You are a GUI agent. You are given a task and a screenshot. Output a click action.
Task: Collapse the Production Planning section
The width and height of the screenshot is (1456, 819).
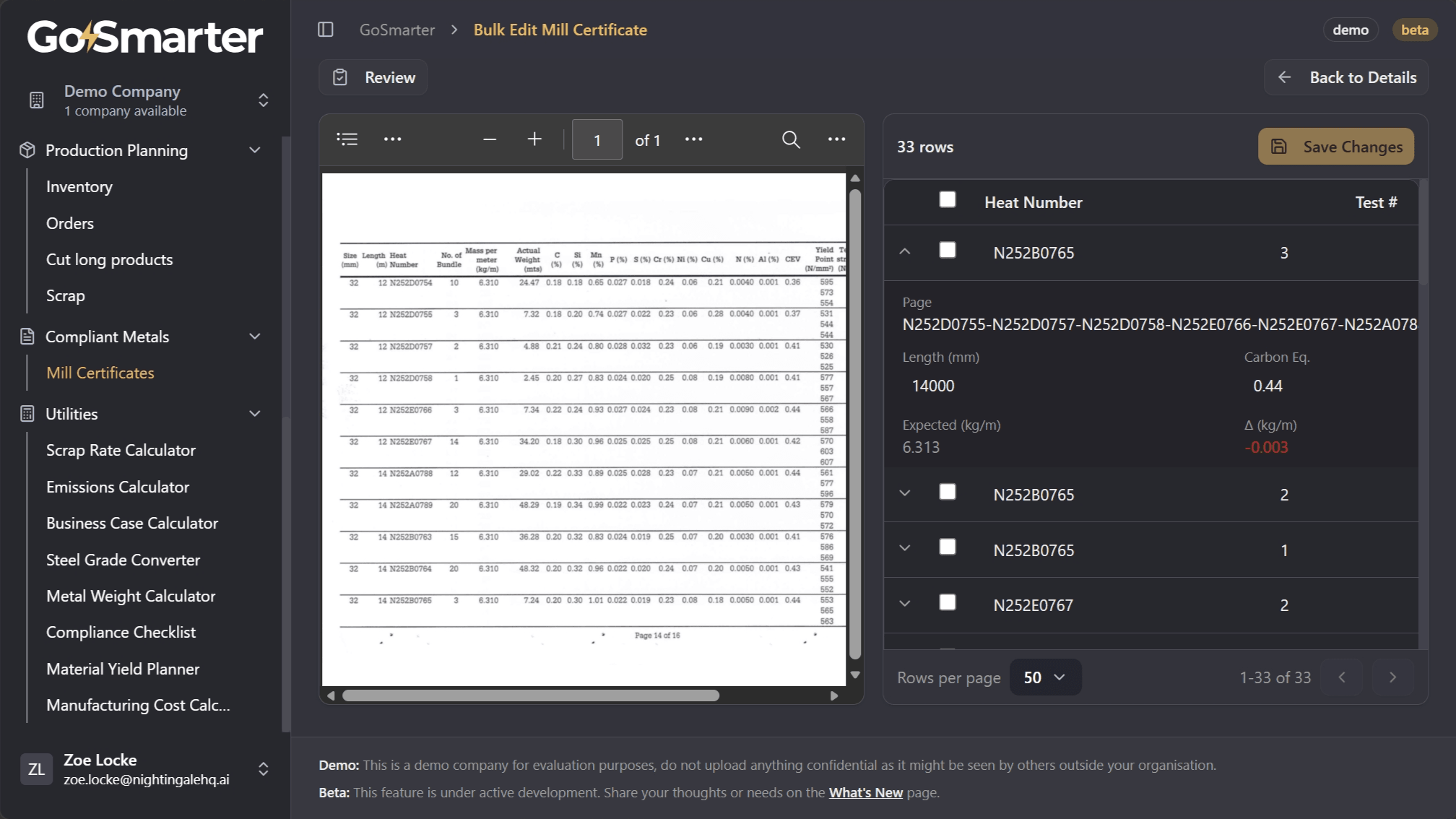pos(255,150)
